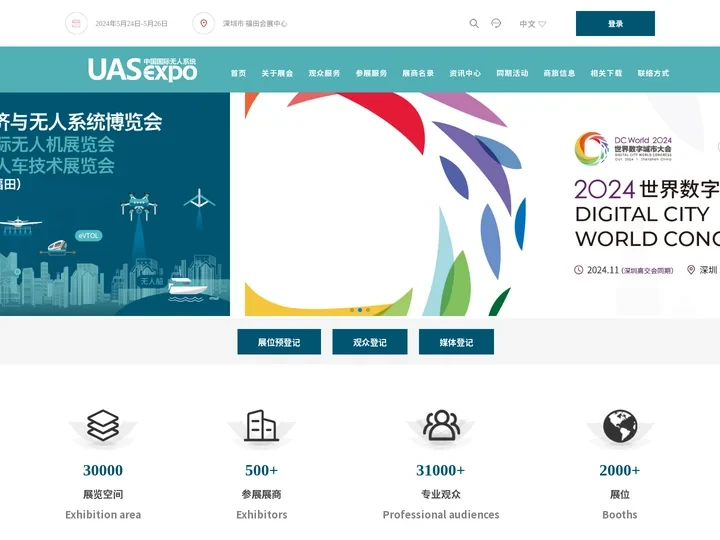Select the first carousel dot
This screenshot has height=540, width=720.
[x=352, y=310]
